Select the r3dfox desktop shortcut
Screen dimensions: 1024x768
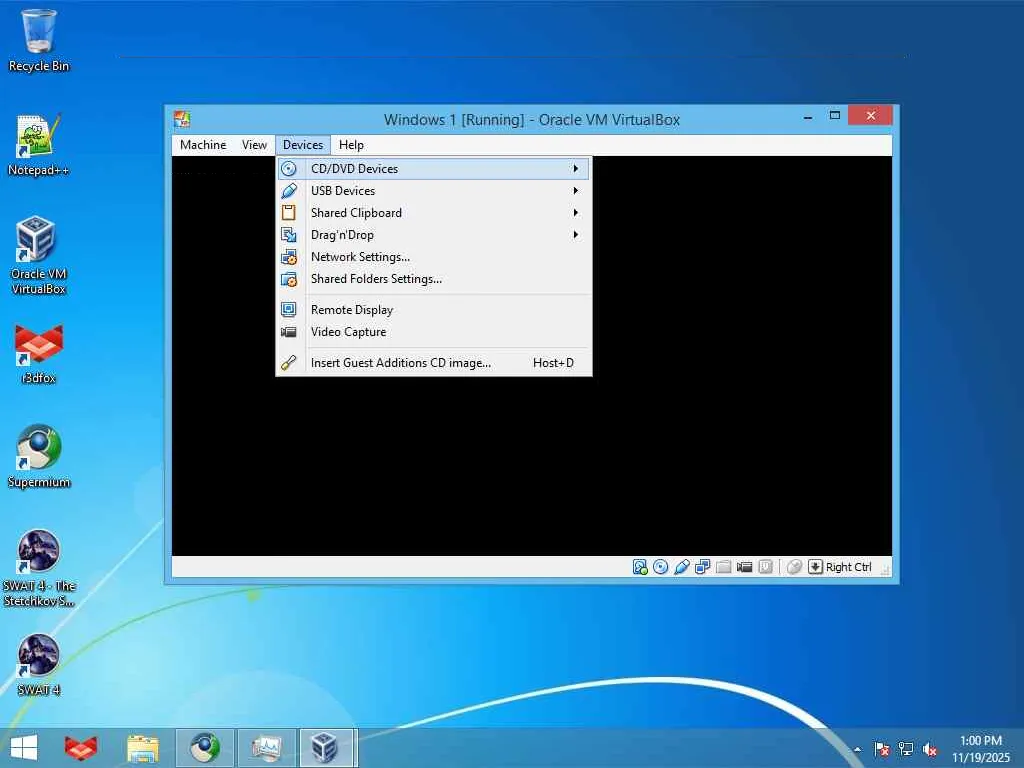tap(39, 353)
